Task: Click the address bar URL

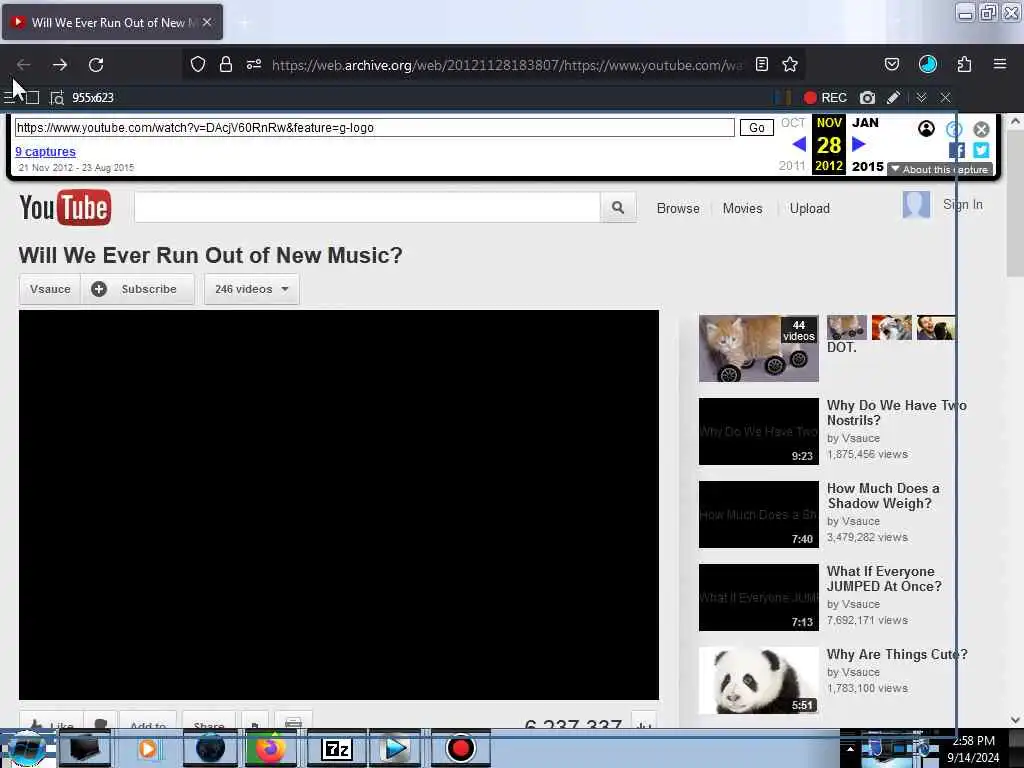Action: [507, 65]
